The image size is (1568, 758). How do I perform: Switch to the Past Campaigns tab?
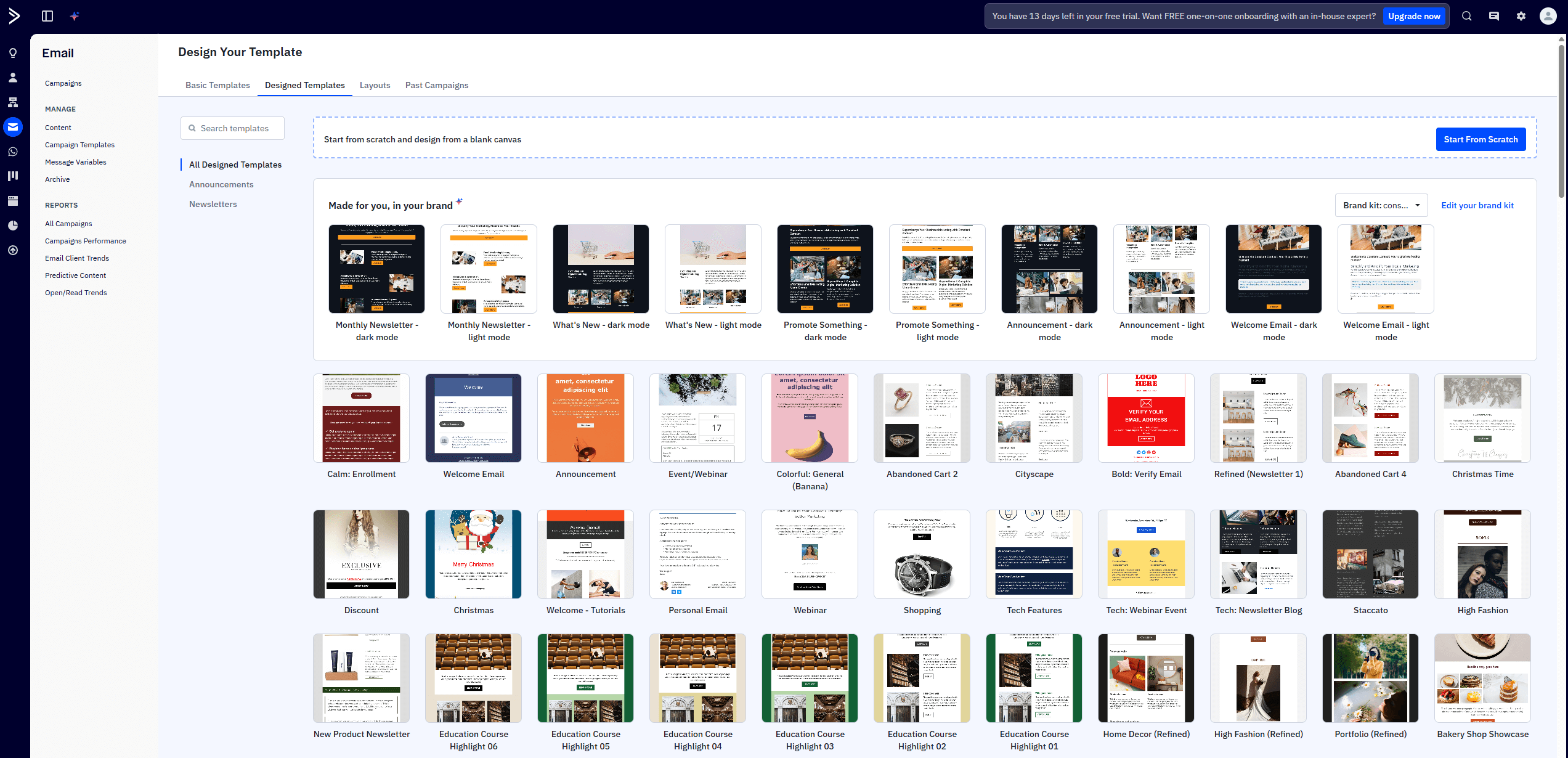(x=436, y=85)
